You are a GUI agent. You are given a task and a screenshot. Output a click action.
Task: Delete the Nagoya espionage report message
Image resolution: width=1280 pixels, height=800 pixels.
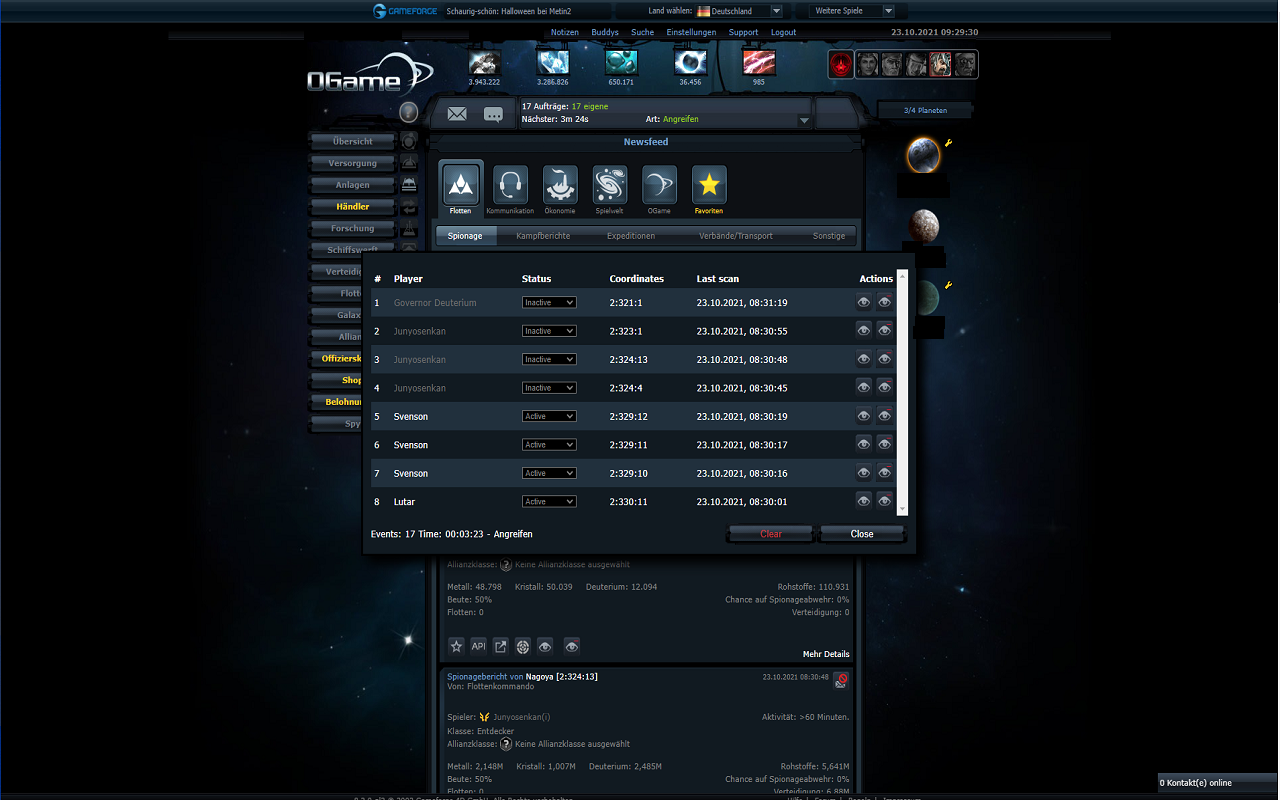[x=842, y=680]
